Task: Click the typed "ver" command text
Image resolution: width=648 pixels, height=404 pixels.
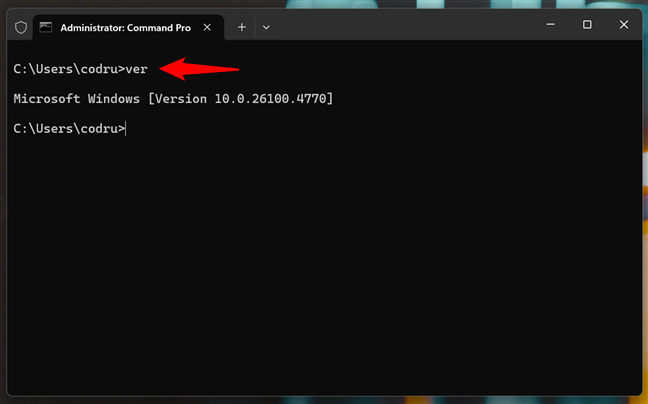Action: (x=138, y=70)
